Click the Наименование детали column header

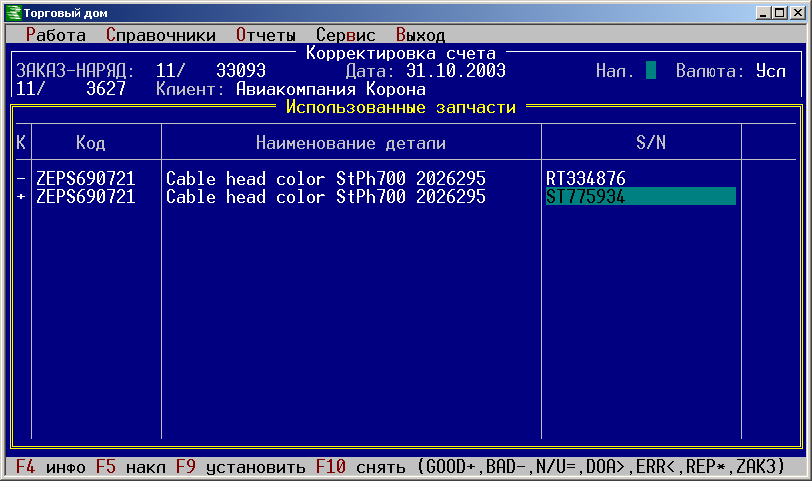pos(351,142)
